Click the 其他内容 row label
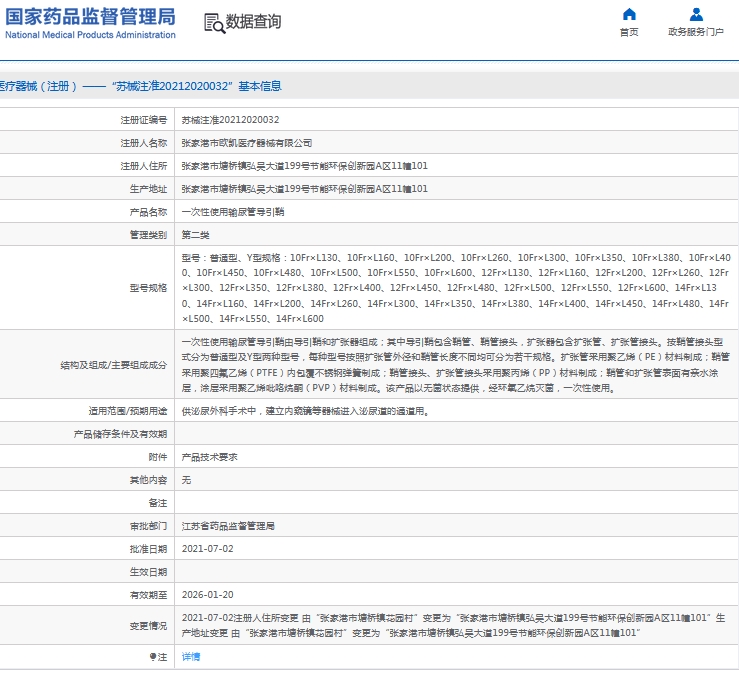This screenshot has height=674, width=739. pos(148,480)
